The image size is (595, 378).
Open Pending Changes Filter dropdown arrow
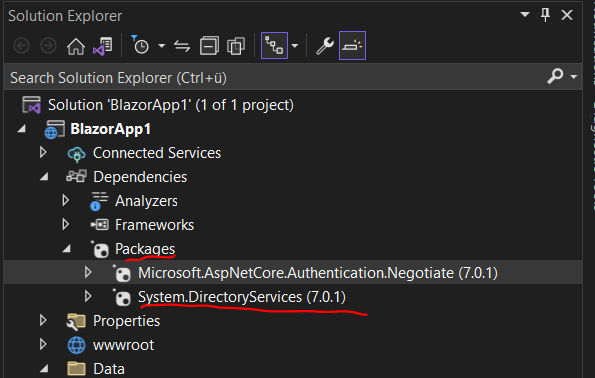[162, 46]
